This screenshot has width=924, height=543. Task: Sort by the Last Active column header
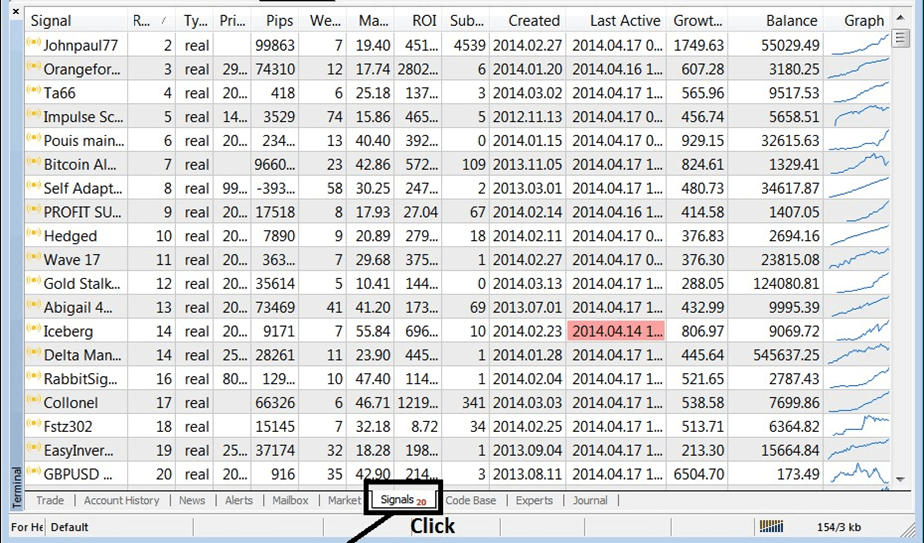click(x=616, y=21)
